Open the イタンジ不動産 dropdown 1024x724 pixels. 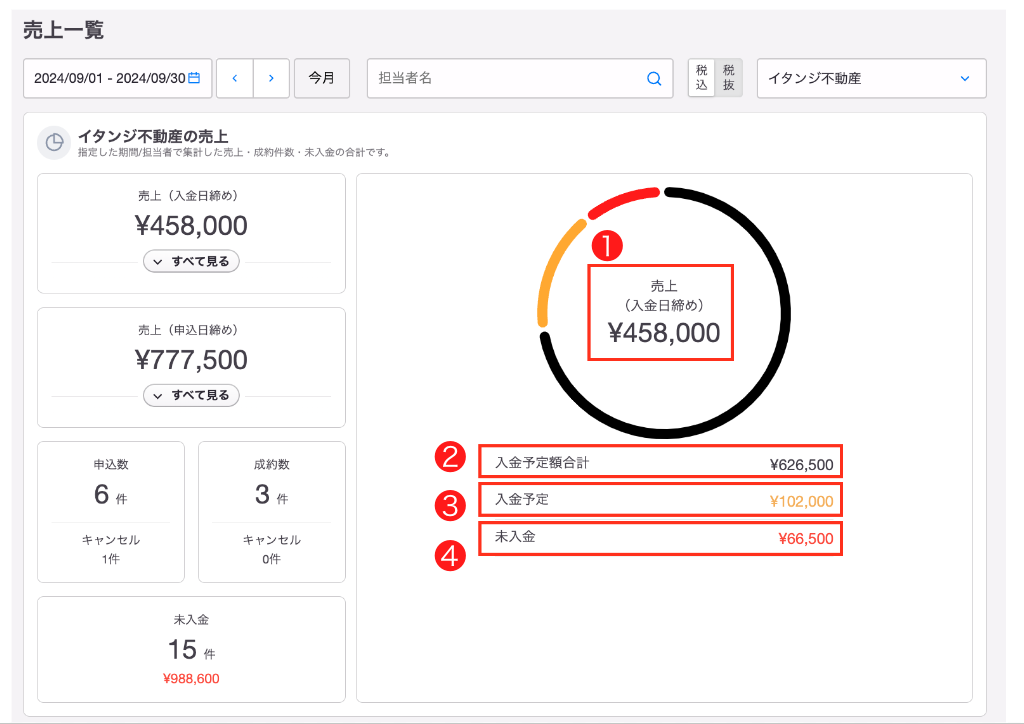pyautogui.click(x=871, y=78)
